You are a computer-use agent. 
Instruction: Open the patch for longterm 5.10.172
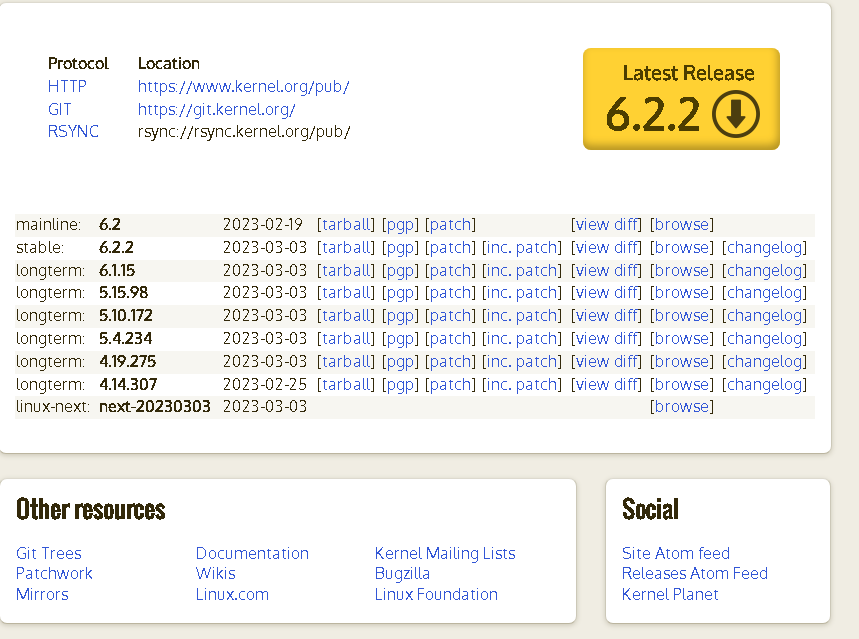click(450, 315)
